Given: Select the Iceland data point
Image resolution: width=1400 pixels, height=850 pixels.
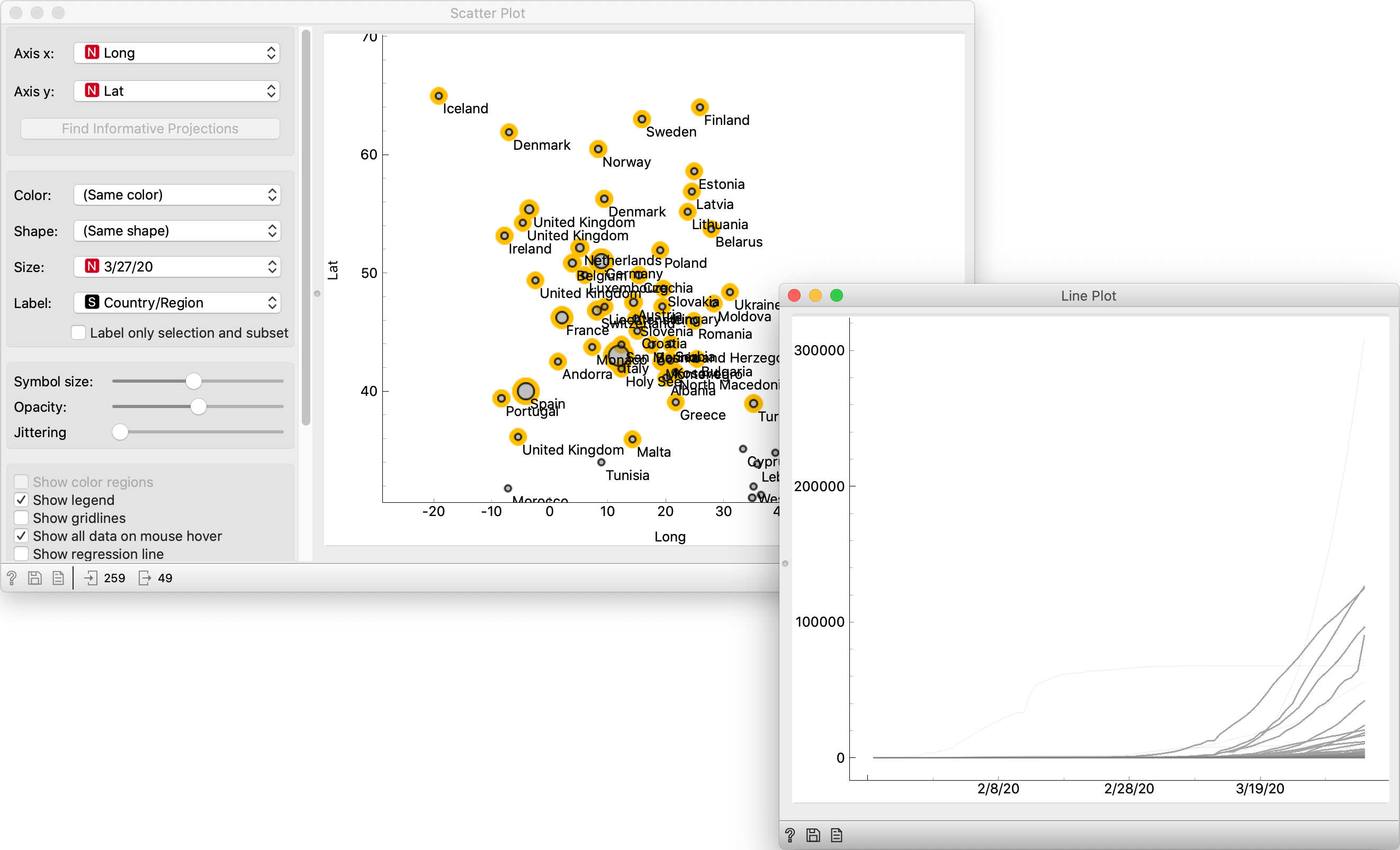Looking at the screenshot, I should pyautogui.click(x=438, y=95).
